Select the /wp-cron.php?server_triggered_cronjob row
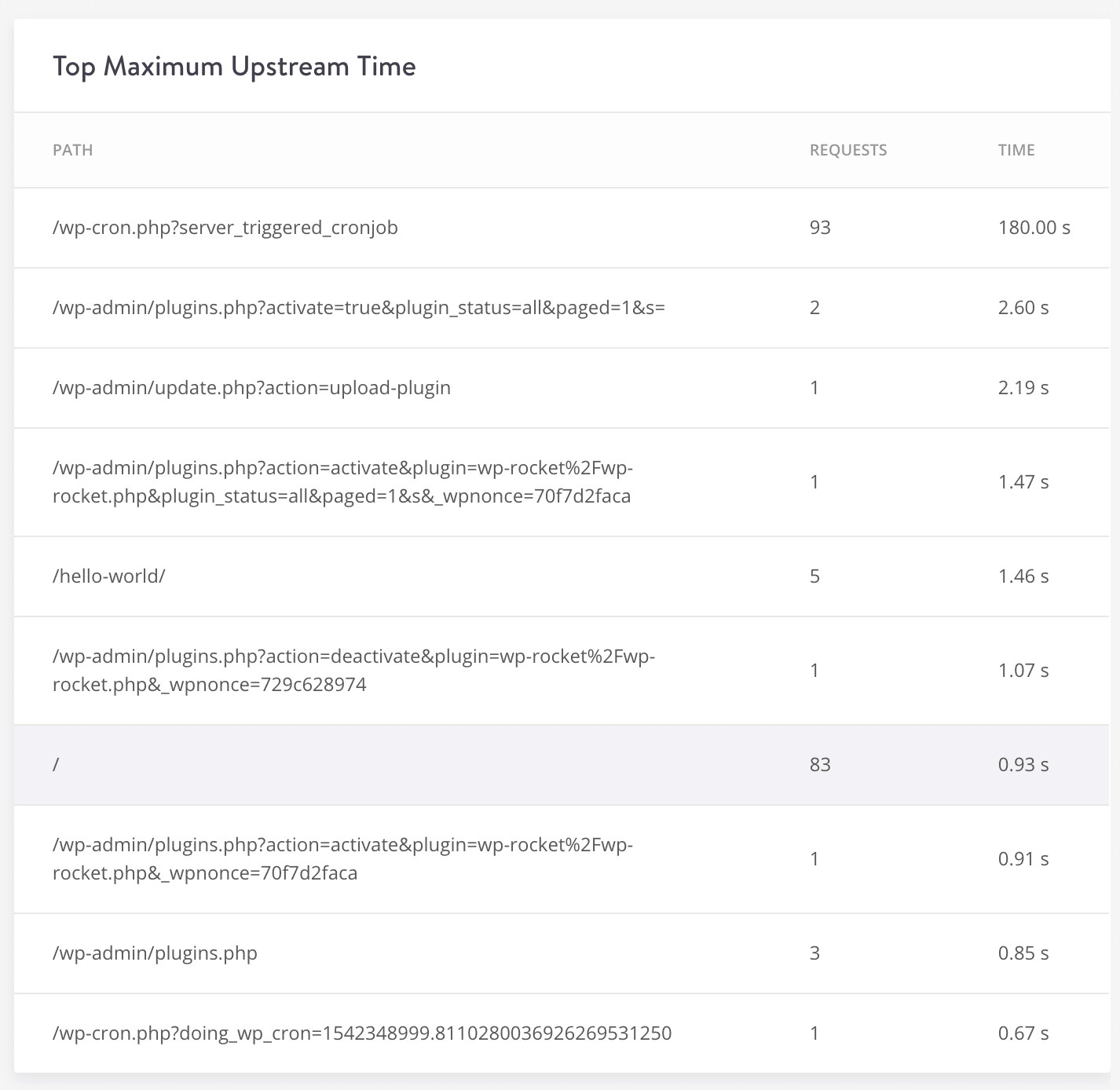Screen dimensions: 1120x1090 [225, 228]
